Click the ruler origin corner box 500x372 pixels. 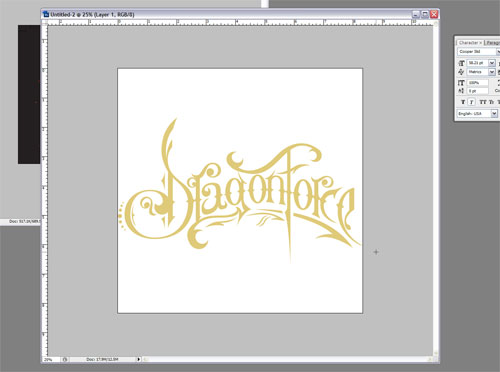point(44,23)
